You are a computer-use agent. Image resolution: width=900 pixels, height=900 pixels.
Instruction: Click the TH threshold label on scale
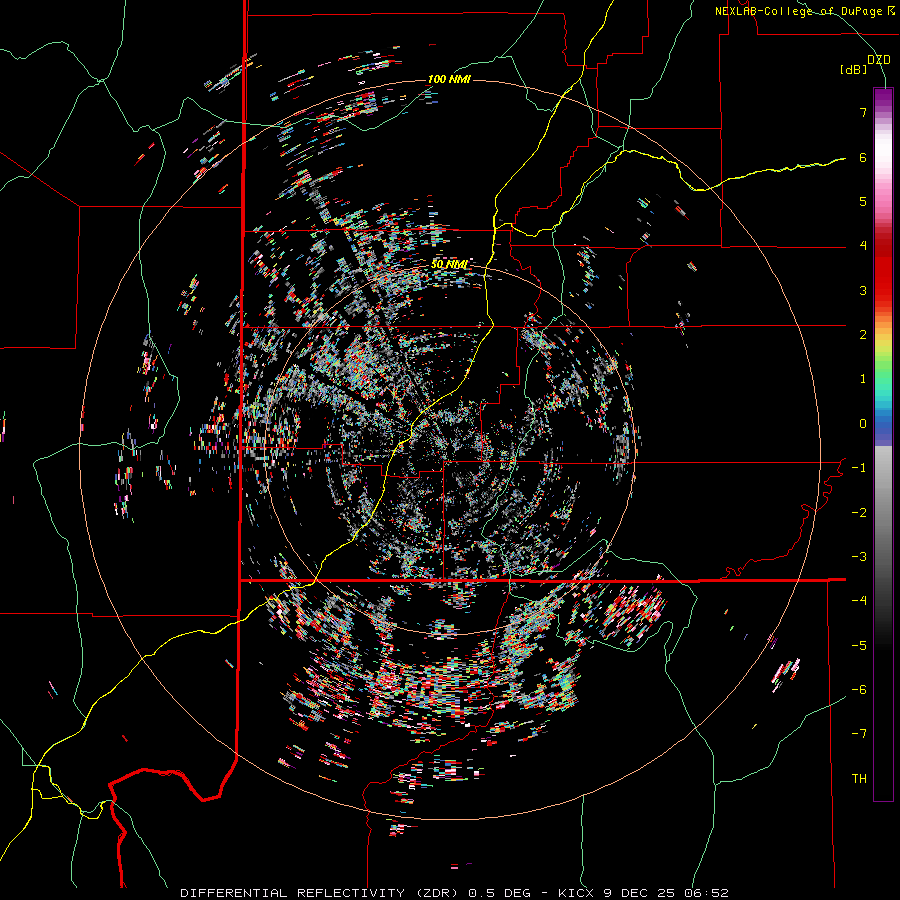coord(859,779)
